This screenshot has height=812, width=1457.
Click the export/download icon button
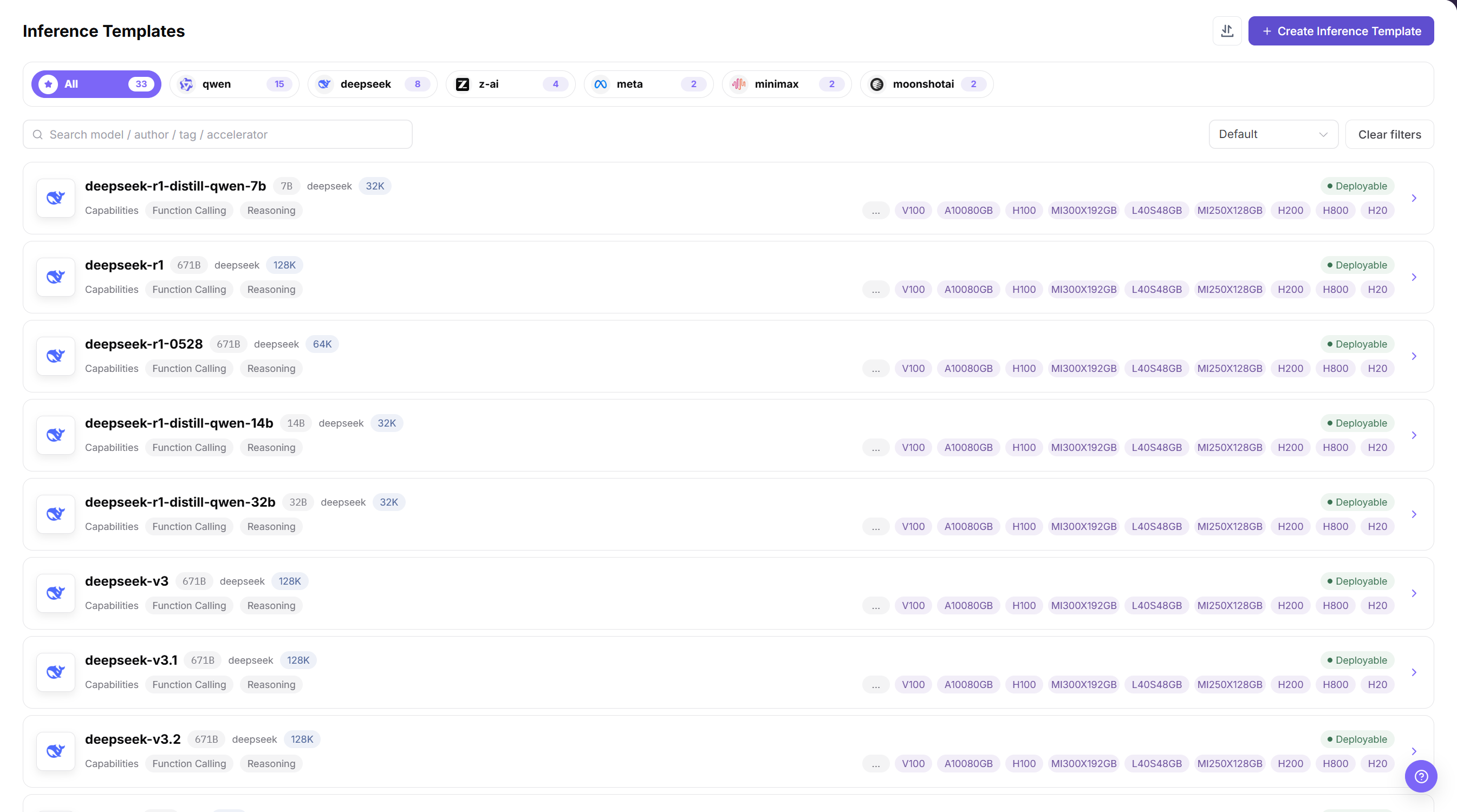tap(1227, 31)
